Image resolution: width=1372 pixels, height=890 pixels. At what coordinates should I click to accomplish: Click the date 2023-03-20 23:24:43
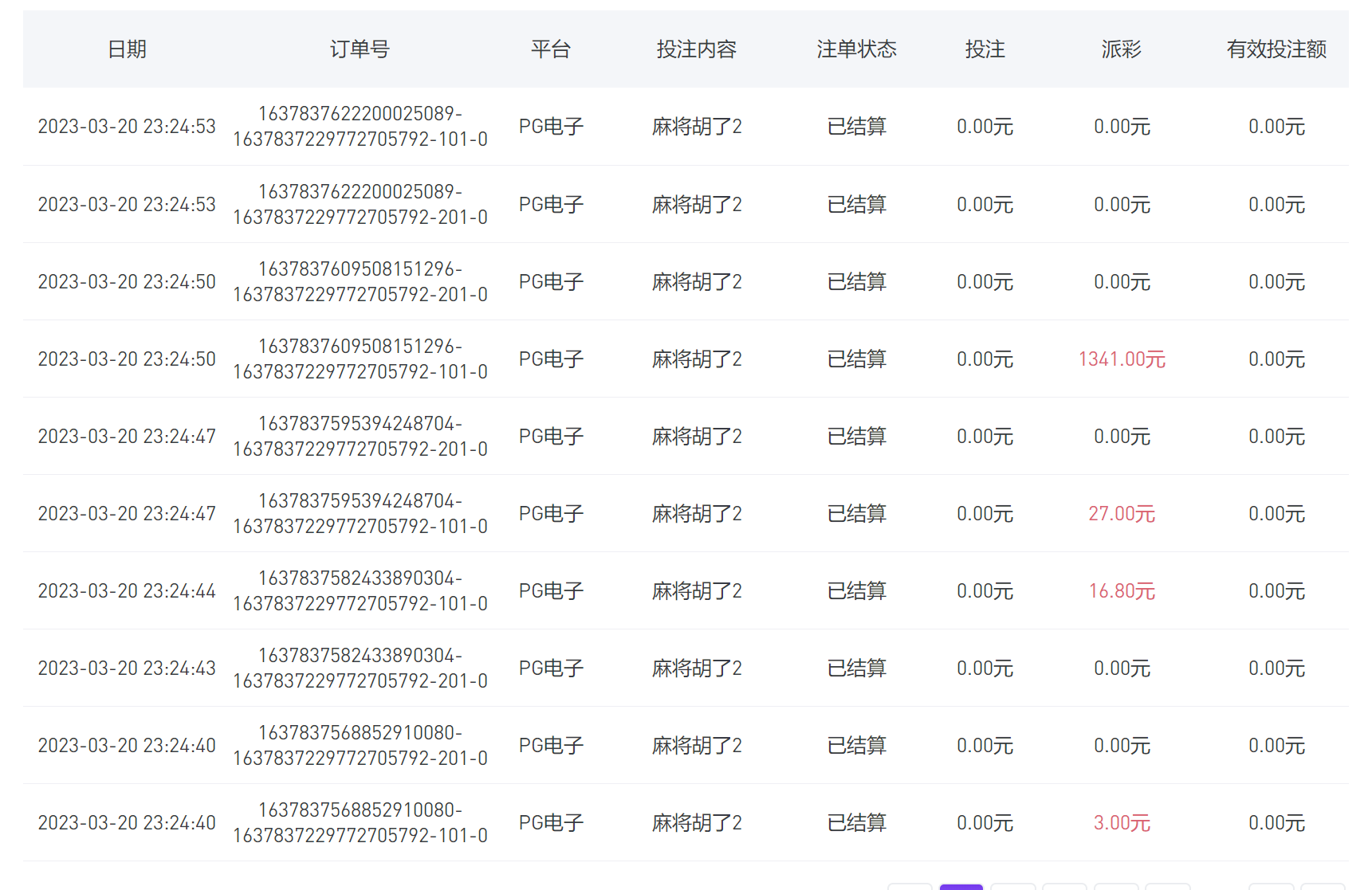pyautogui.click(x=127, y=668)
